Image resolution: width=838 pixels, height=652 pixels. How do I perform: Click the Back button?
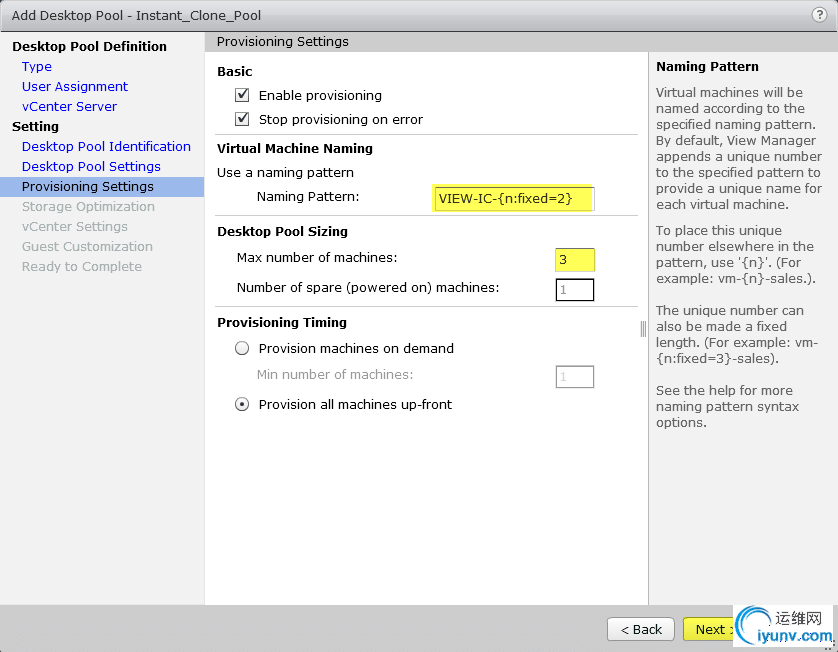click(x=641, y=630)
